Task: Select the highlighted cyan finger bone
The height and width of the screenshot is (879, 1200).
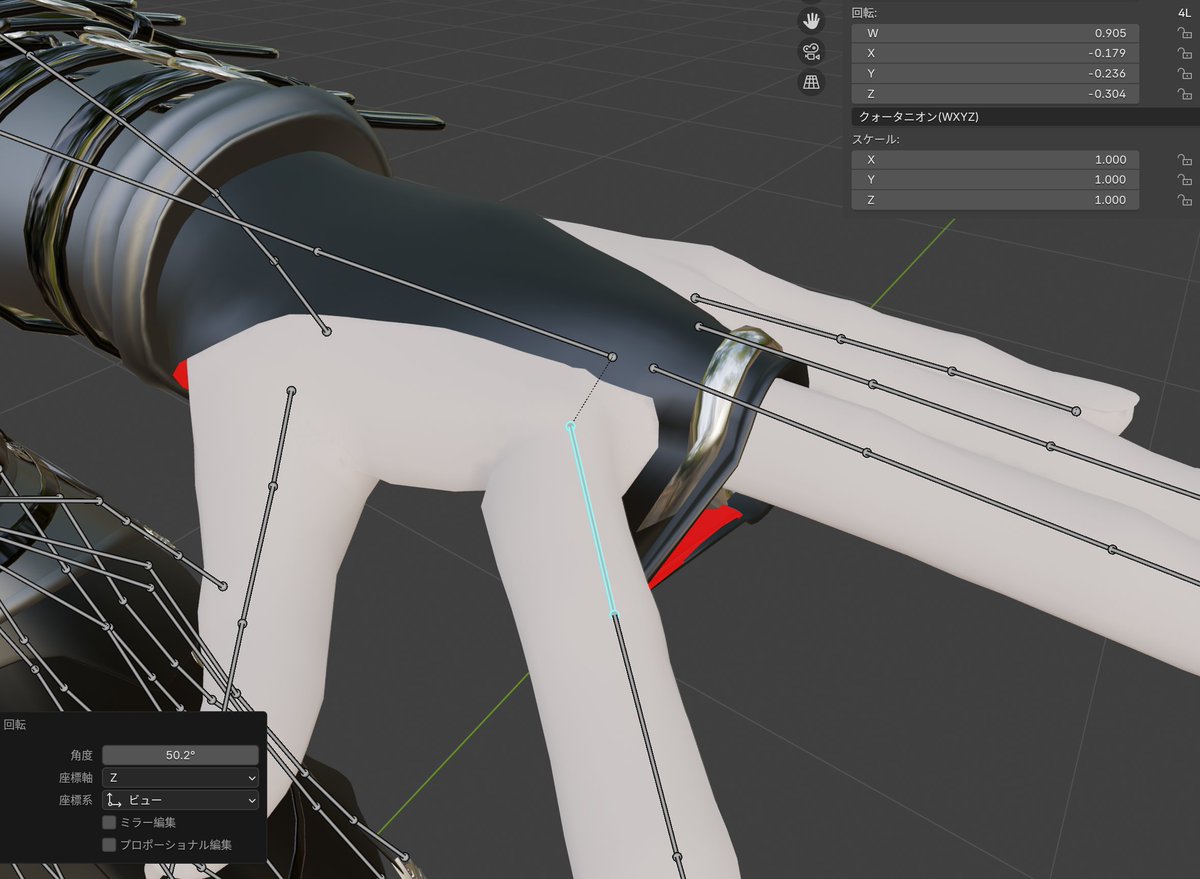Action: coord(591,519)
